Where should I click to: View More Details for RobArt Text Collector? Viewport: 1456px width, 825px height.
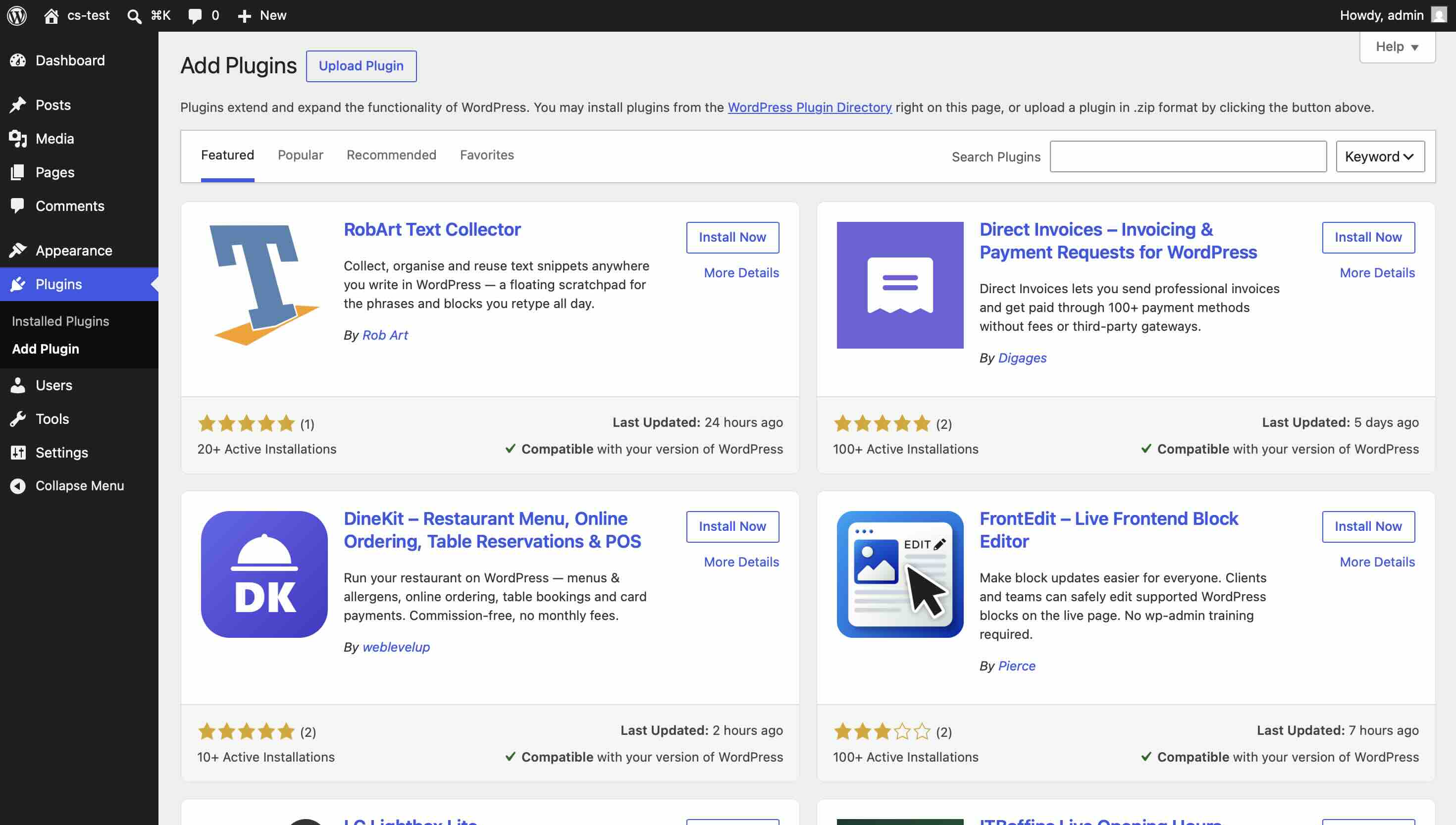(741, 272)
